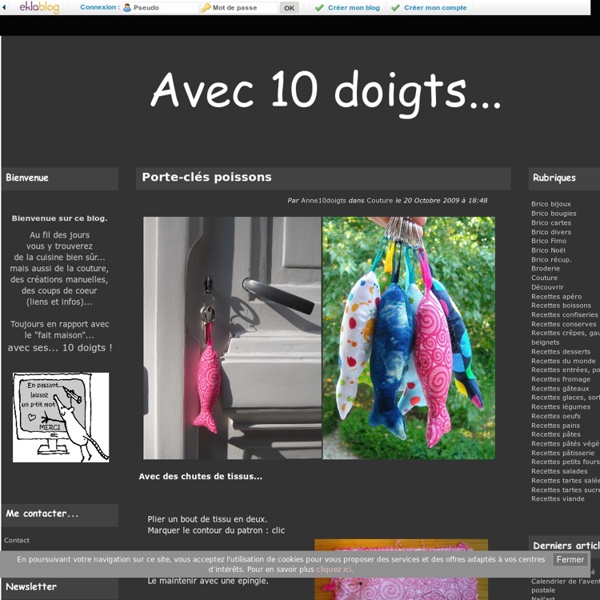Focus the Mot de passe field
Viewport: 600px width, 600px height.
(239, 8)
